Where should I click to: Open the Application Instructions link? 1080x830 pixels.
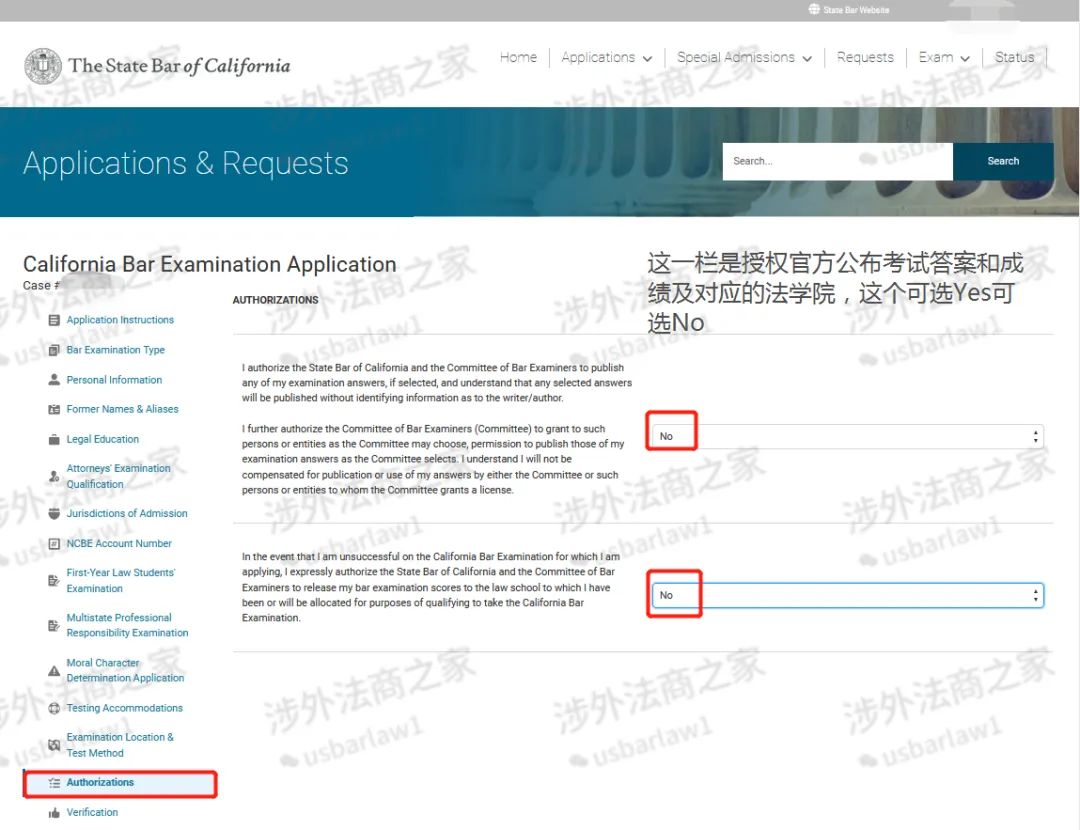click(120, 320)
